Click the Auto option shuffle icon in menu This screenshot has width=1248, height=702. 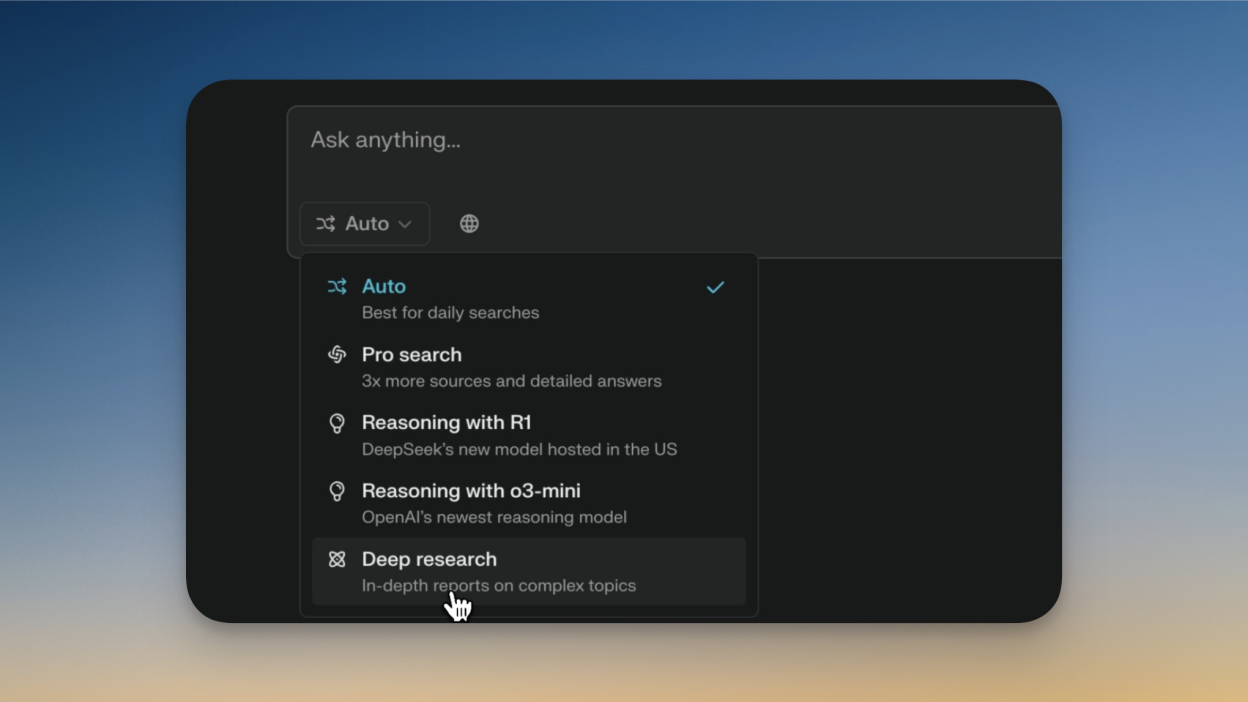click(x=337, y=287)
